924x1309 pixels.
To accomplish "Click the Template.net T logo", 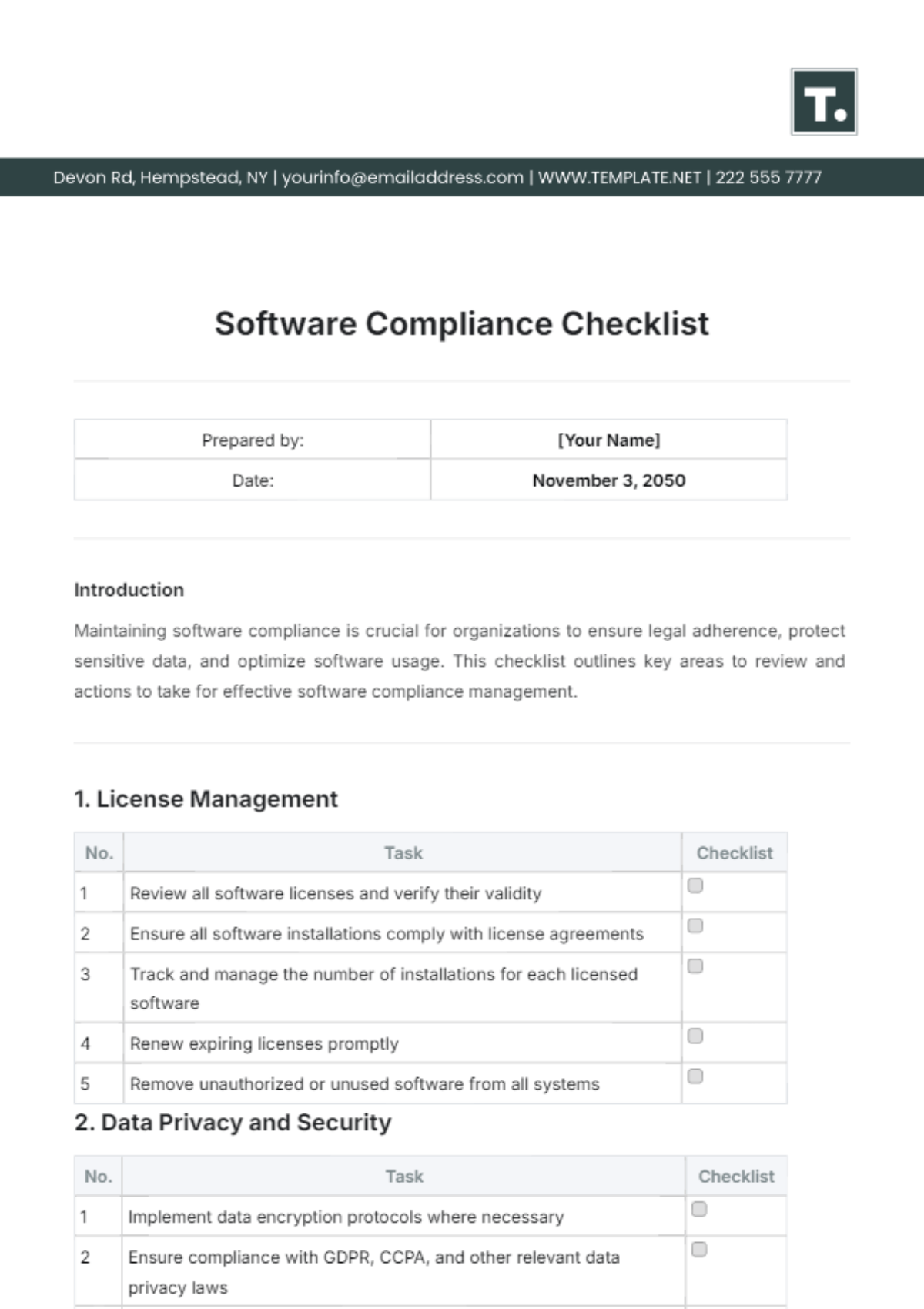I will [x=824, y=102].
